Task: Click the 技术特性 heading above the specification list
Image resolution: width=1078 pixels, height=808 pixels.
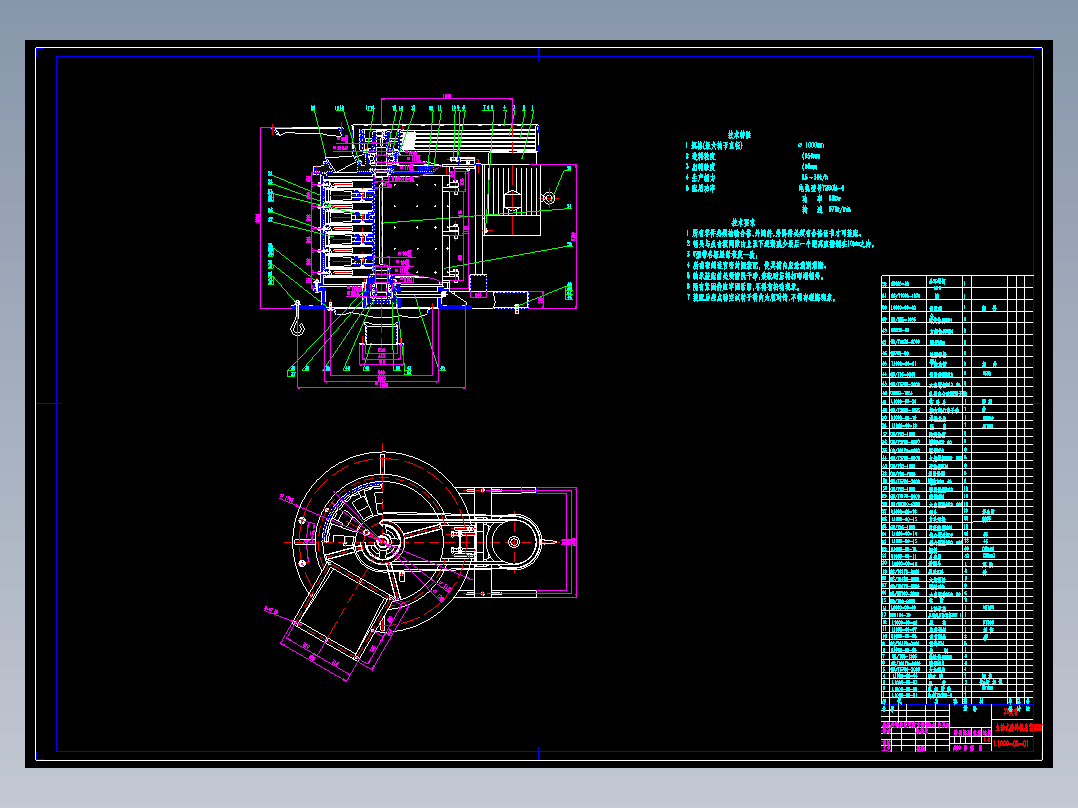Action: [x=740, y=135]
